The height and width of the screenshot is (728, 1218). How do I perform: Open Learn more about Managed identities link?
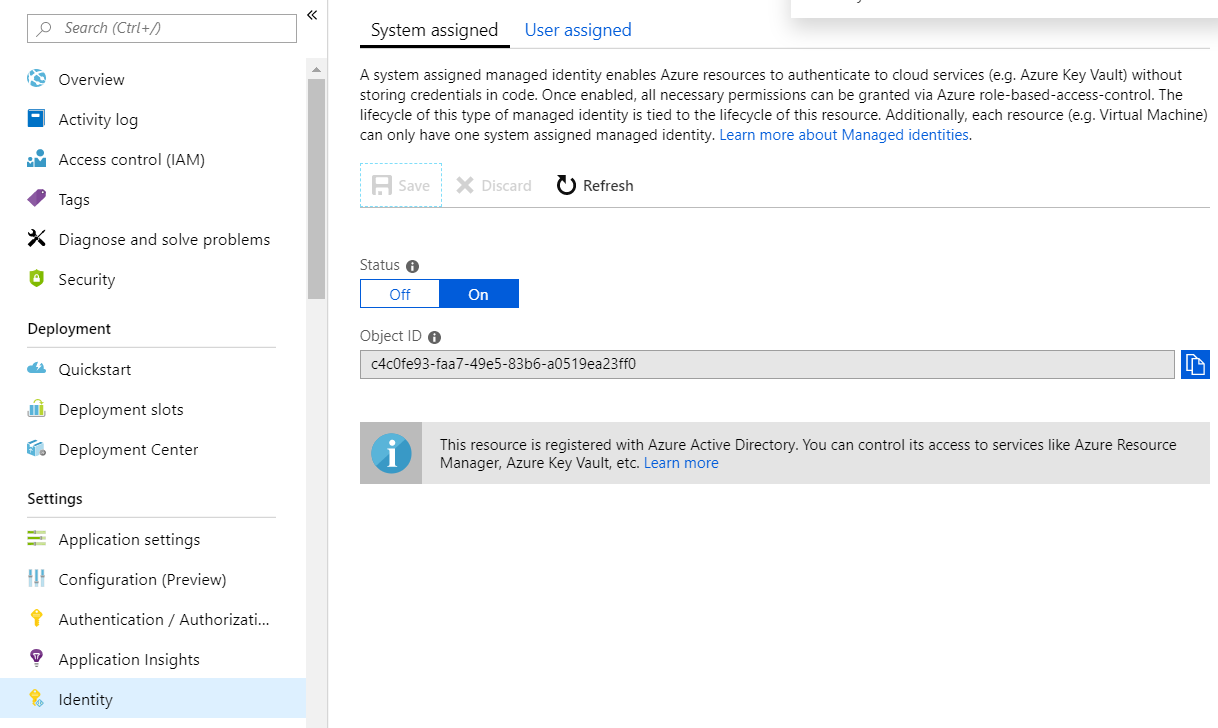[844, 135]
